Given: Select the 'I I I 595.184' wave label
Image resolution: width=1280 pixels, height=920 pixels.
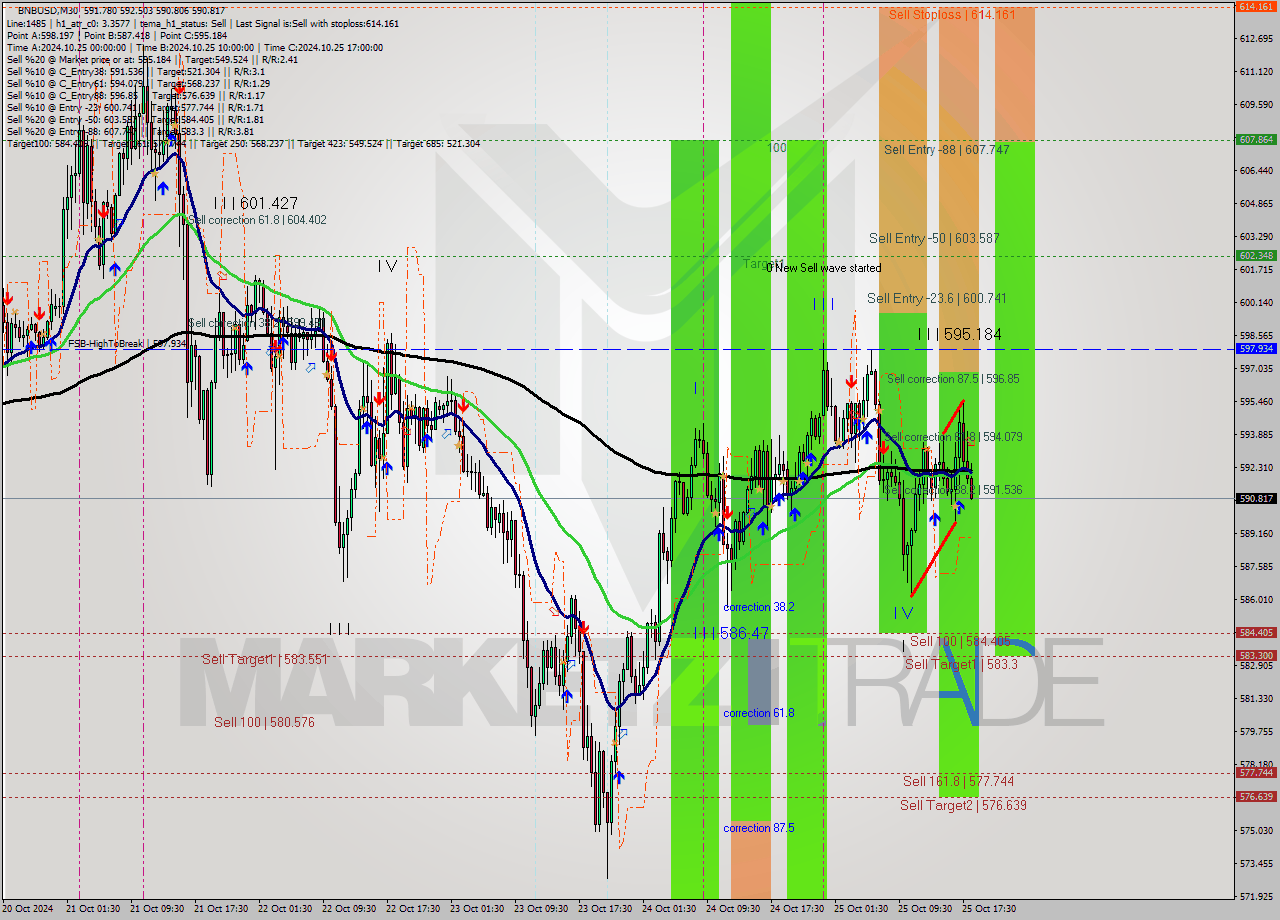Looking at the screenshot, I should coord(960,334).
